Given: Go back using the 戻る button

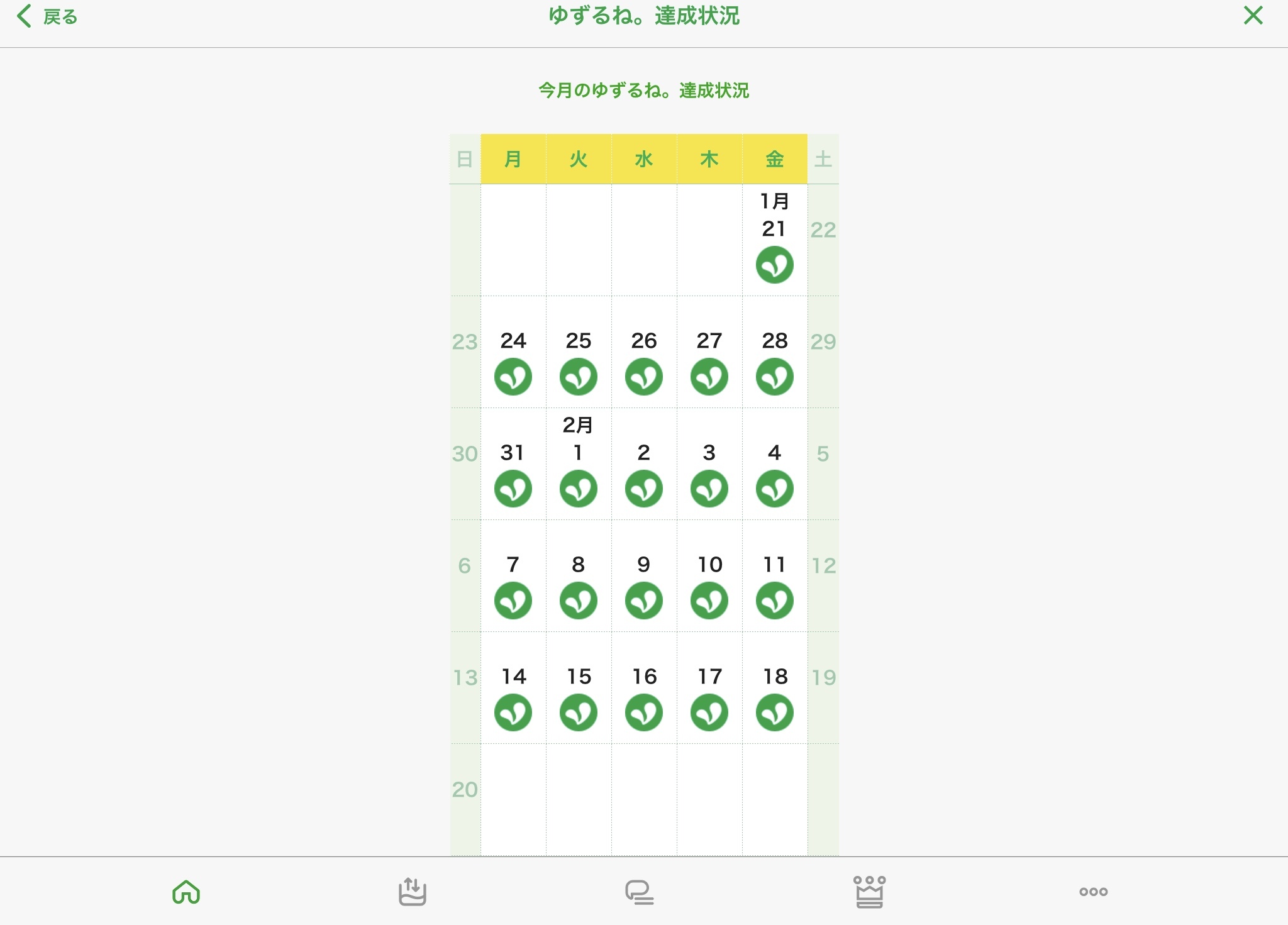Looking at the screenshot, I should [48, 16].
